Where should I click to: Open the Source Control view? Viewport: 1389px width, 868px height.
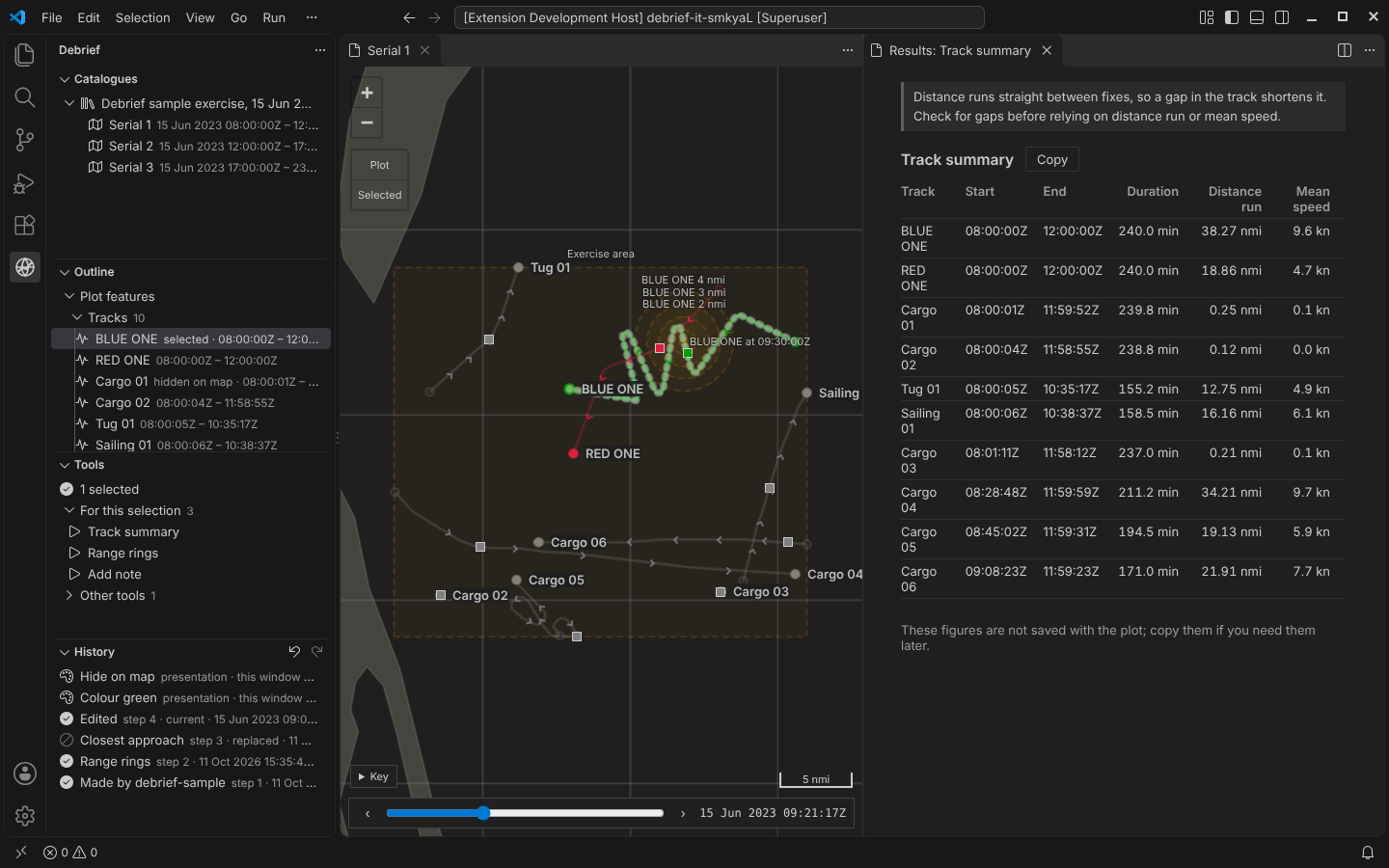[25, 140]
